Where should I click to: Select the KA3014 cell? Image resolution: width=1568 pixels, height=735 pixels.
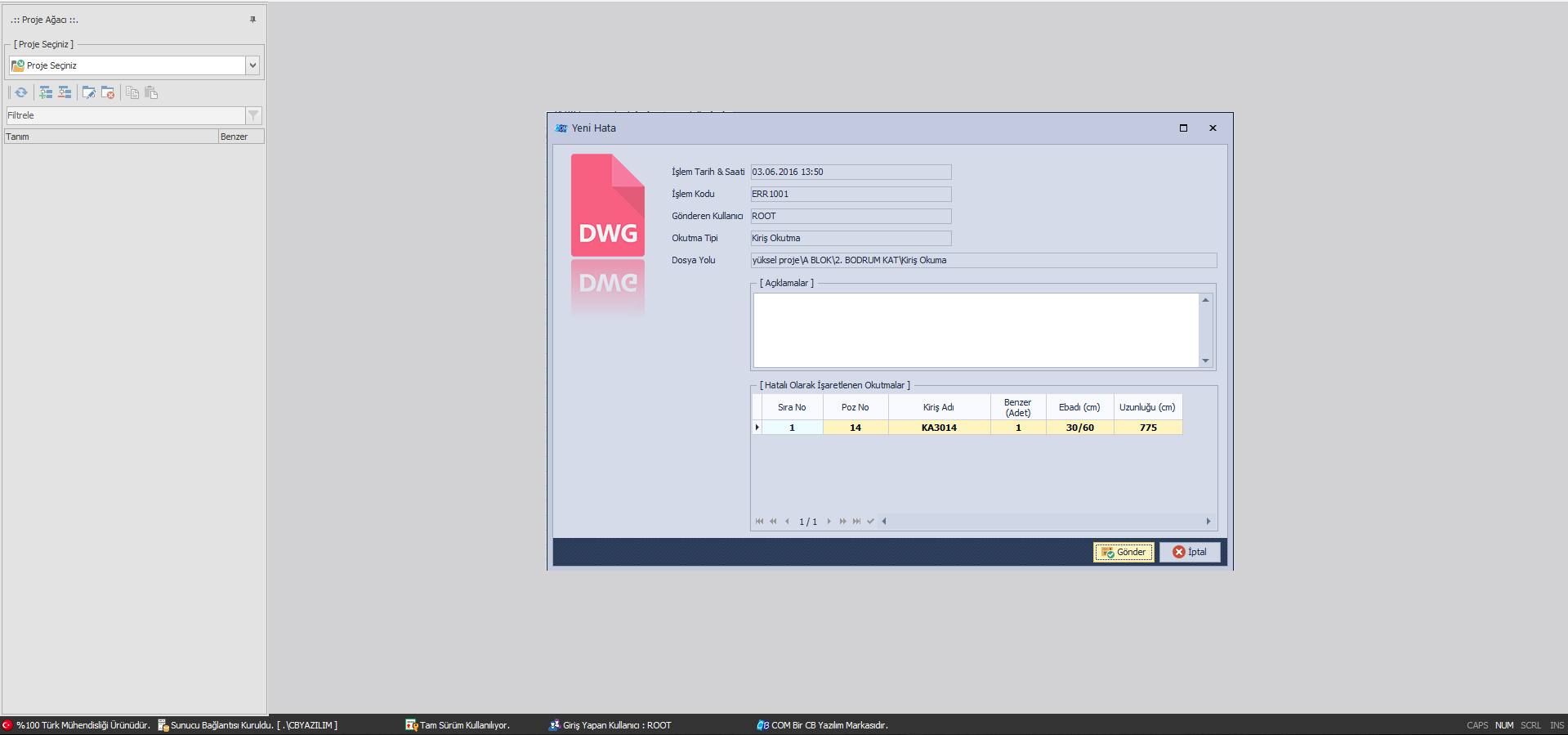tap(939, 428)
